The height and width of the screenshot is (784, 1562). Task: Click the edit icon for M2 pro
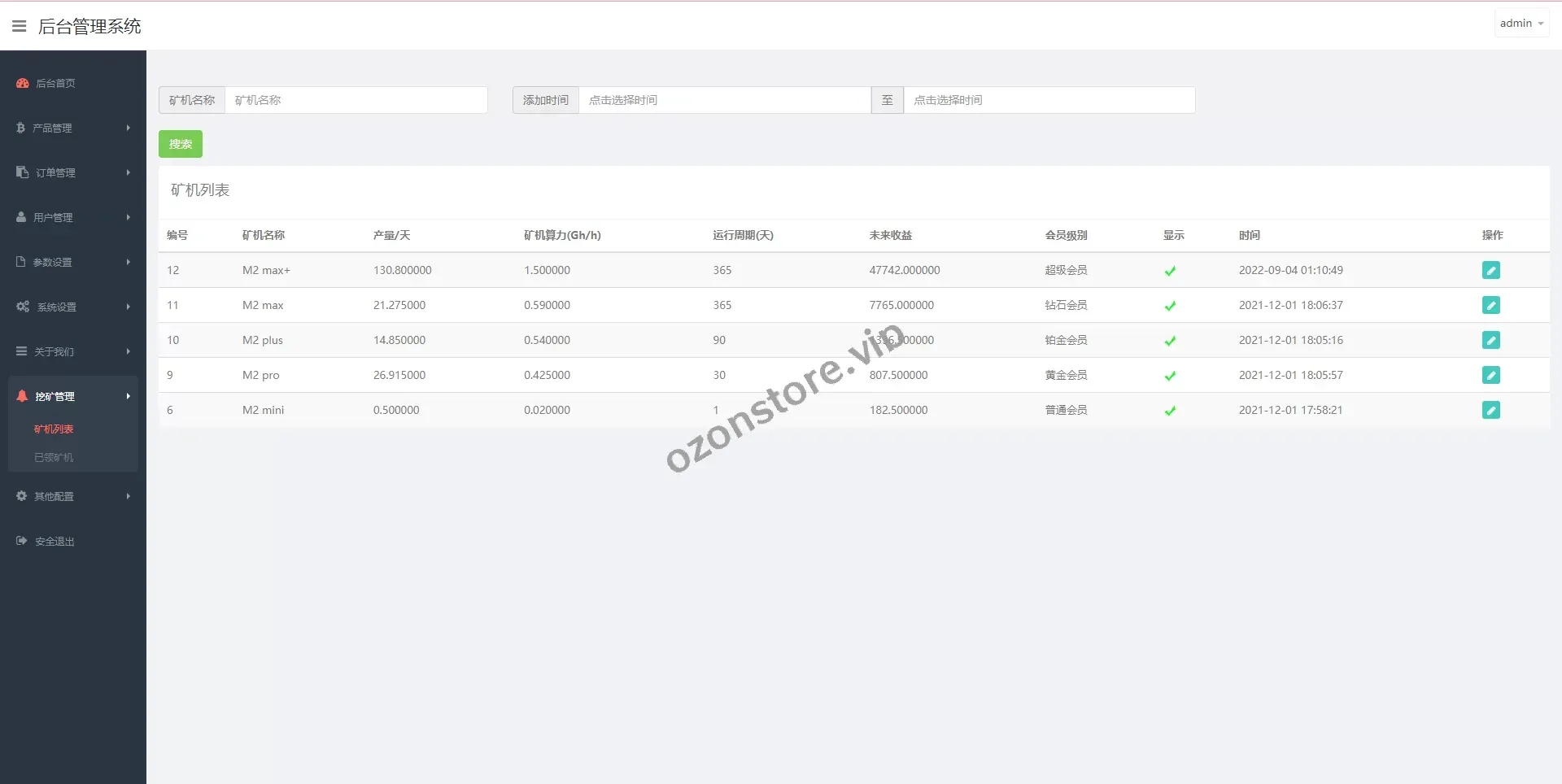point(1490,375)
